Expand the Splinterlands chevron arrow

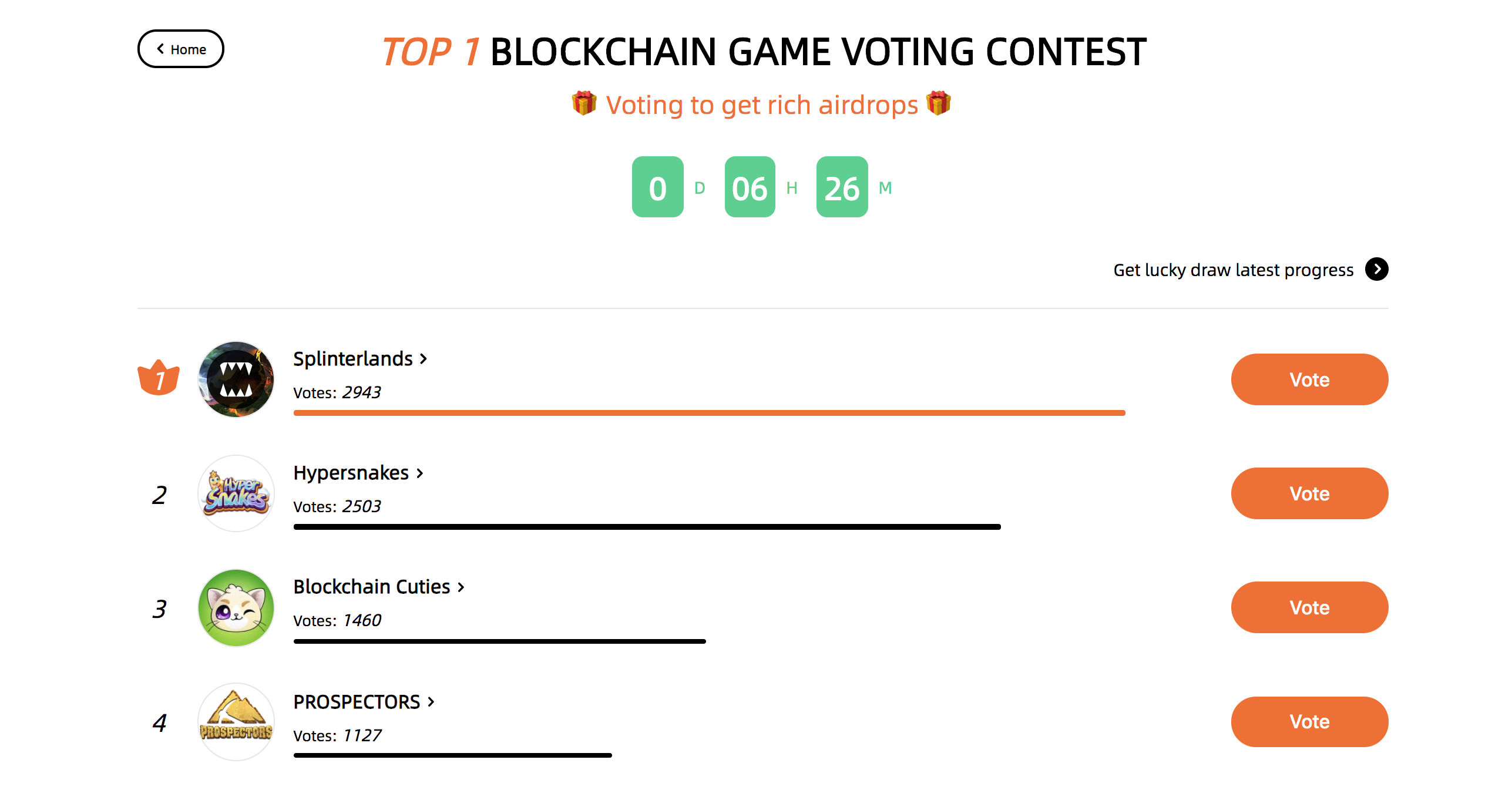(424, 358)
